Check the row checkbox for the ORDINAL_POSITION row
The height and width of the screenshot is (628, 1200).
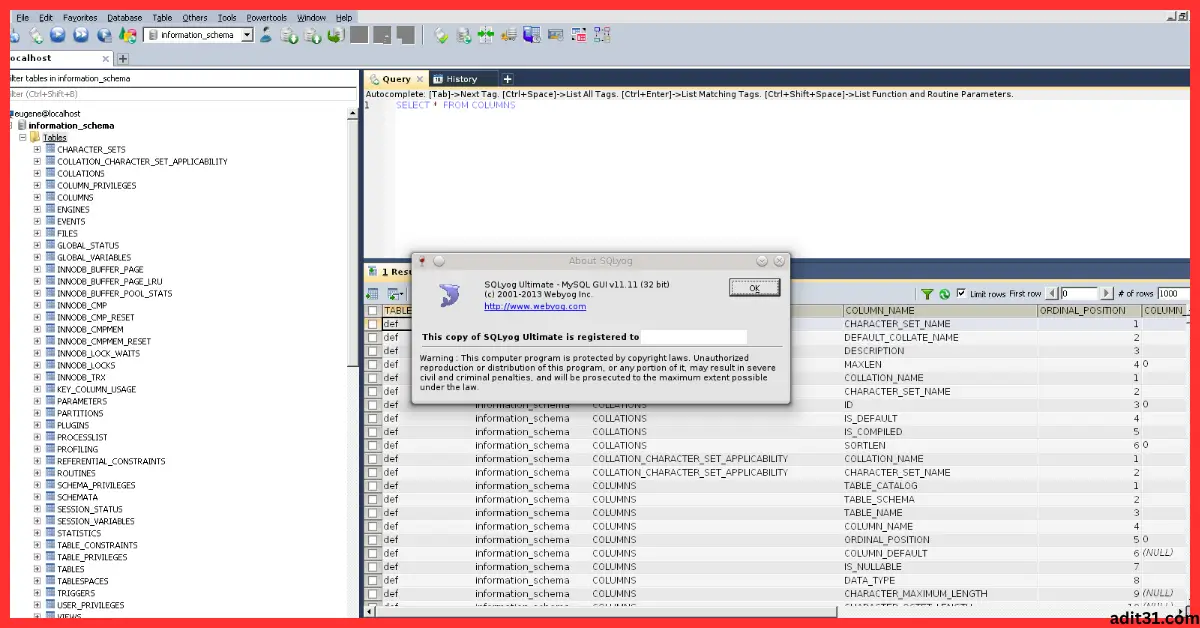coord(373,540)
